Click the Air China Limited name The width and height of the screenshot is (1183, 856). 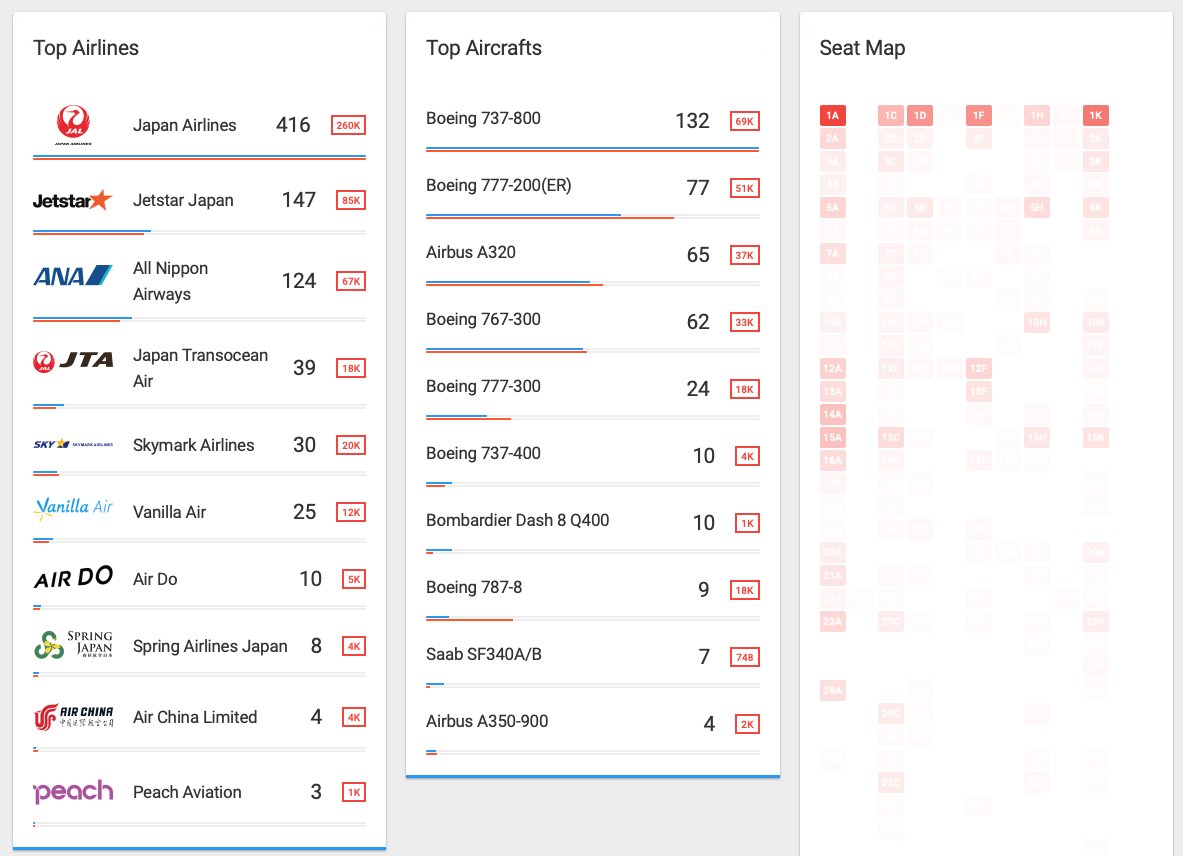coord(195,717)
